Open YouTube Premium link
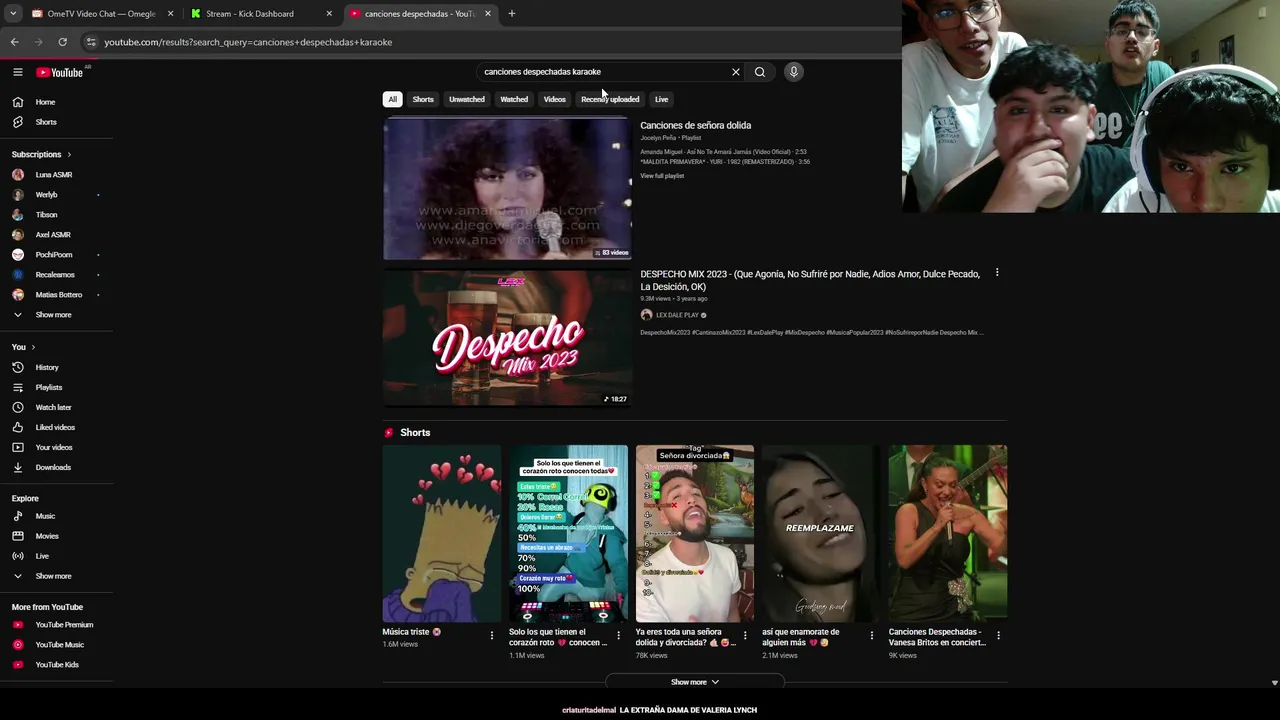 click(64, 625)
